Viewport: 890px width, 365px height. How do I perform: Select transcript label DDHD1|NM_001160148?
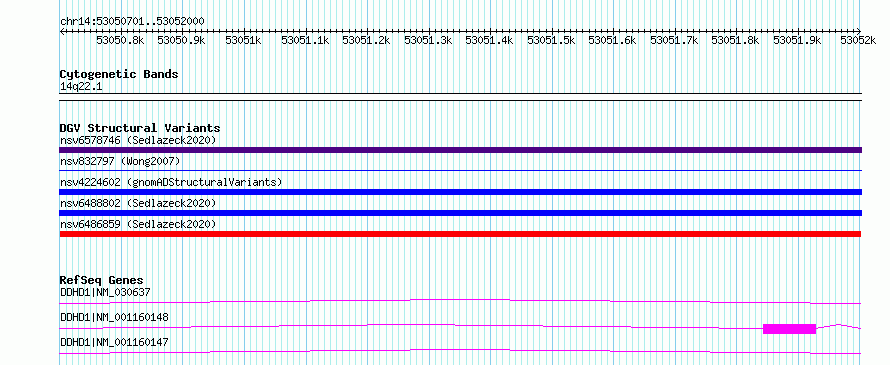coord(114,317)
